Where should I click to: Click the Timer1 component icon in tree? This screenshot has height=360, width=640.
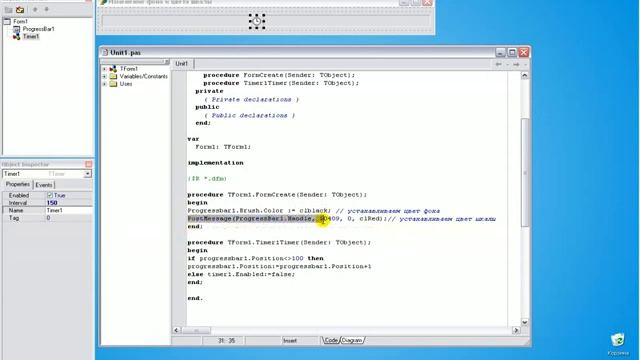pos(16,36)
